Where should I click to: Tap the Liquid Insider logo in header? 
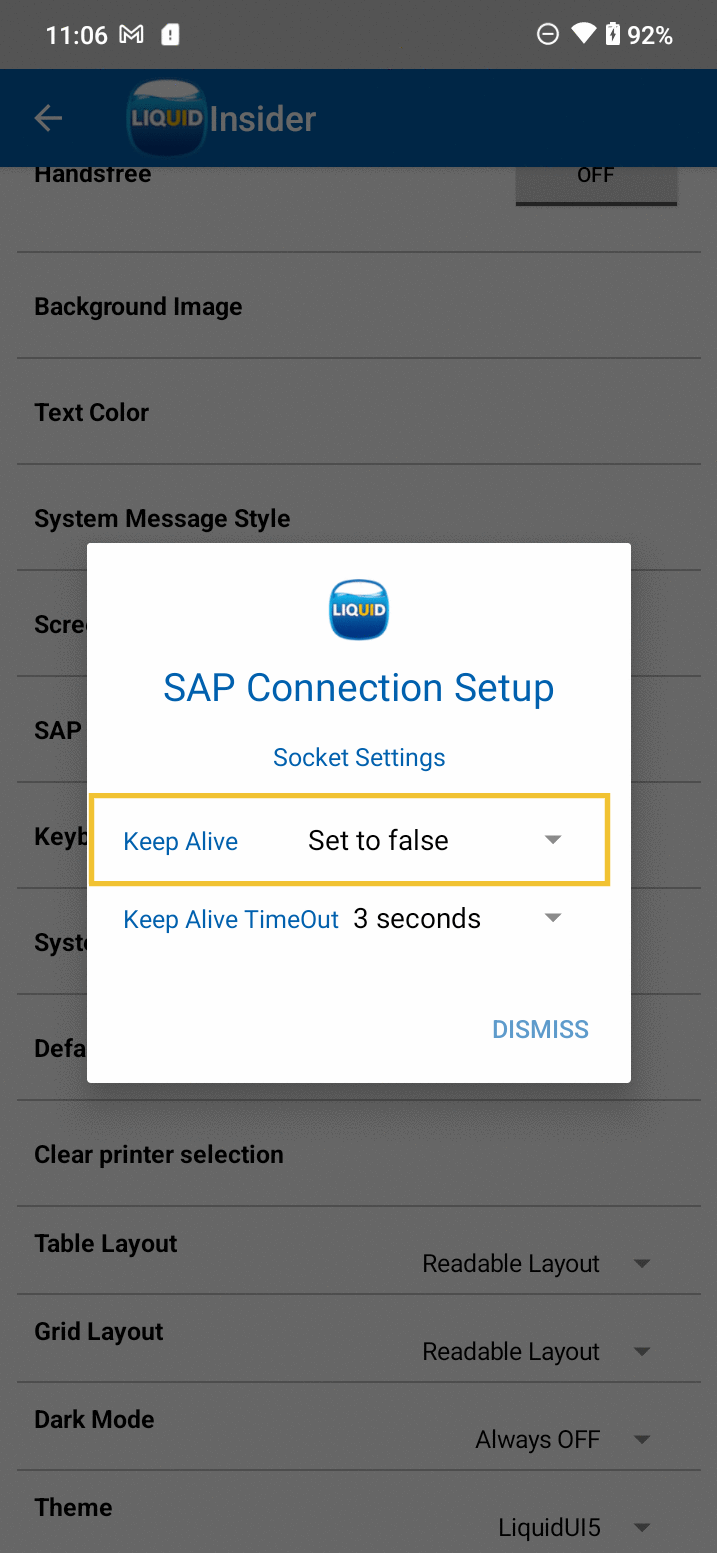(x=222, y=118)
